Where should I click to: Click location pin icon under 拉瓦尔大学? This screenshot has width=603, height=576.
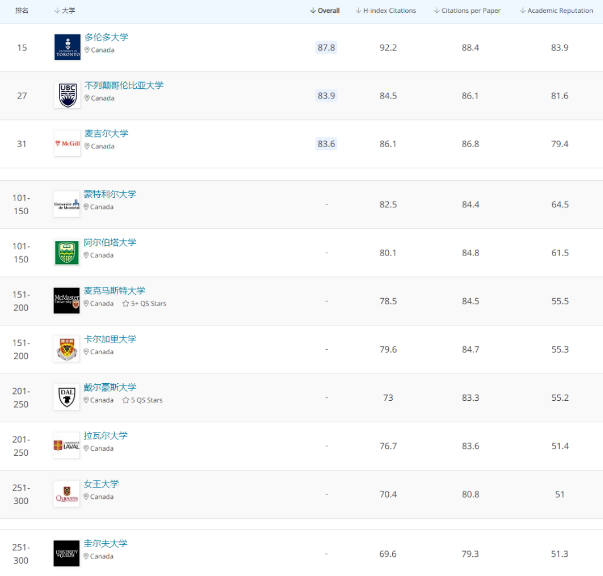[86, 448]
